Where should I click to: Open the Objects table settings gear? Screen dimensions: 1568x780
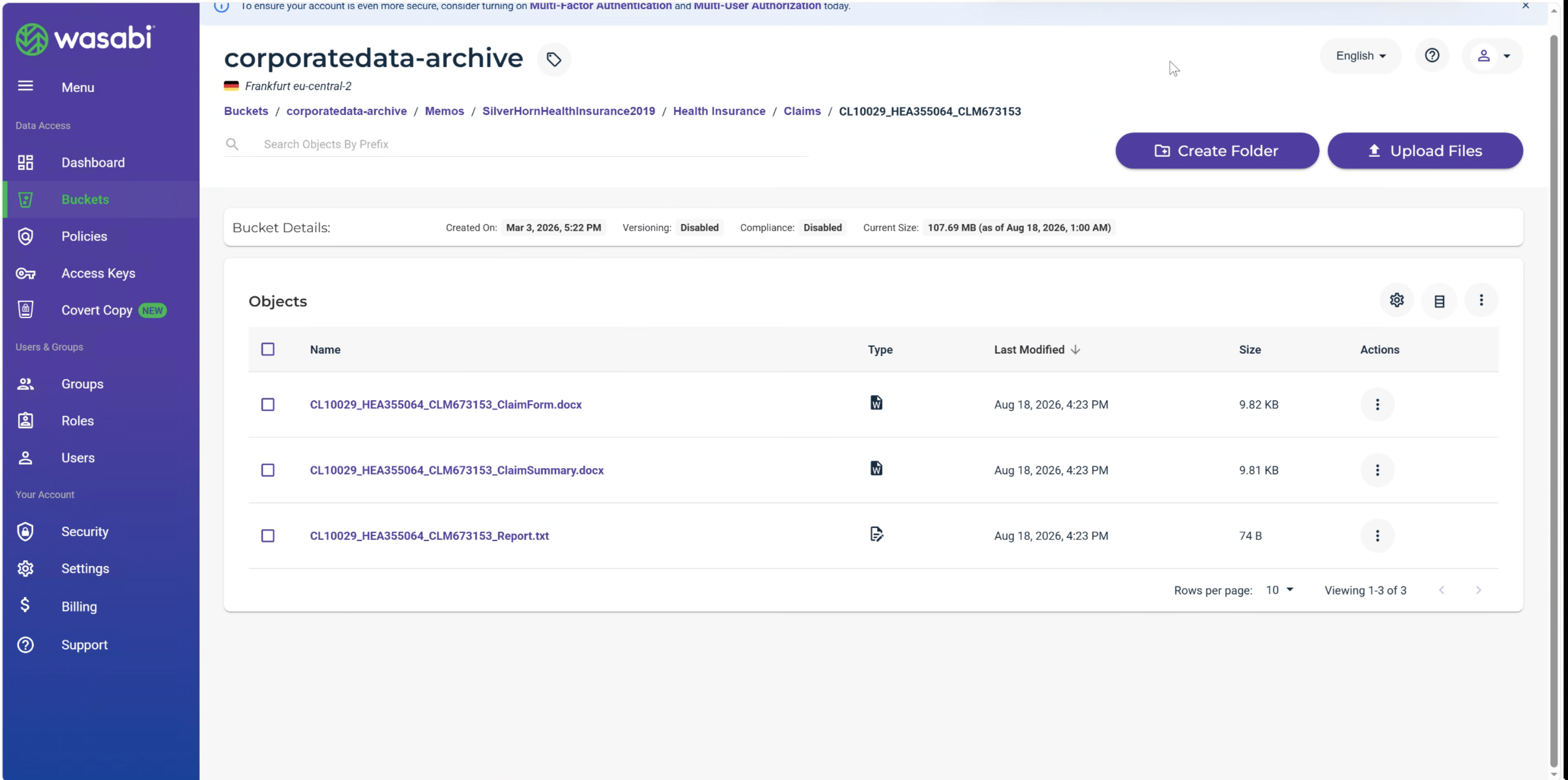(x=1396, y=300)
